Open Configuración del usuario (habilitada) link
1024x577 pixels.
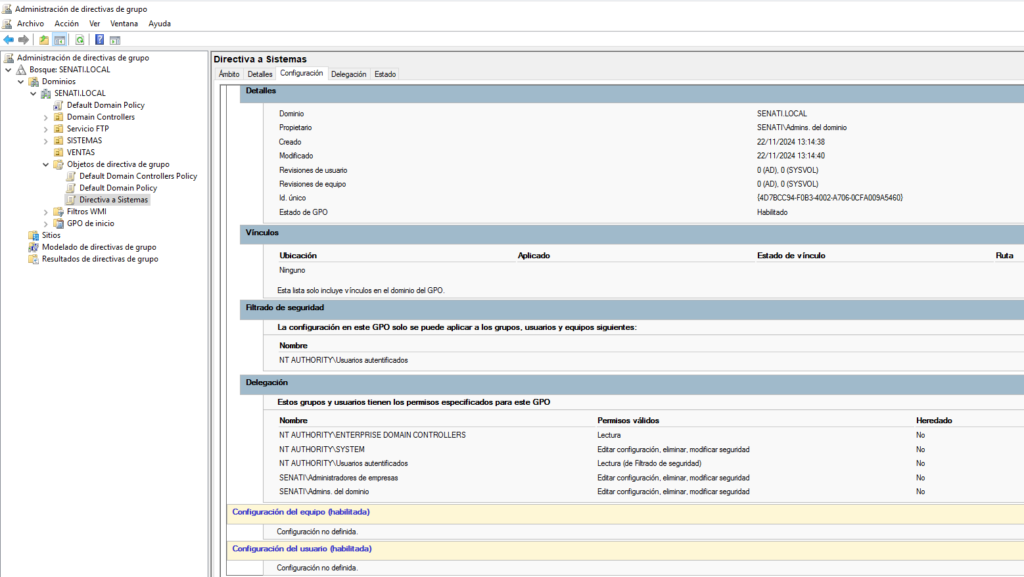pos(302,549)
